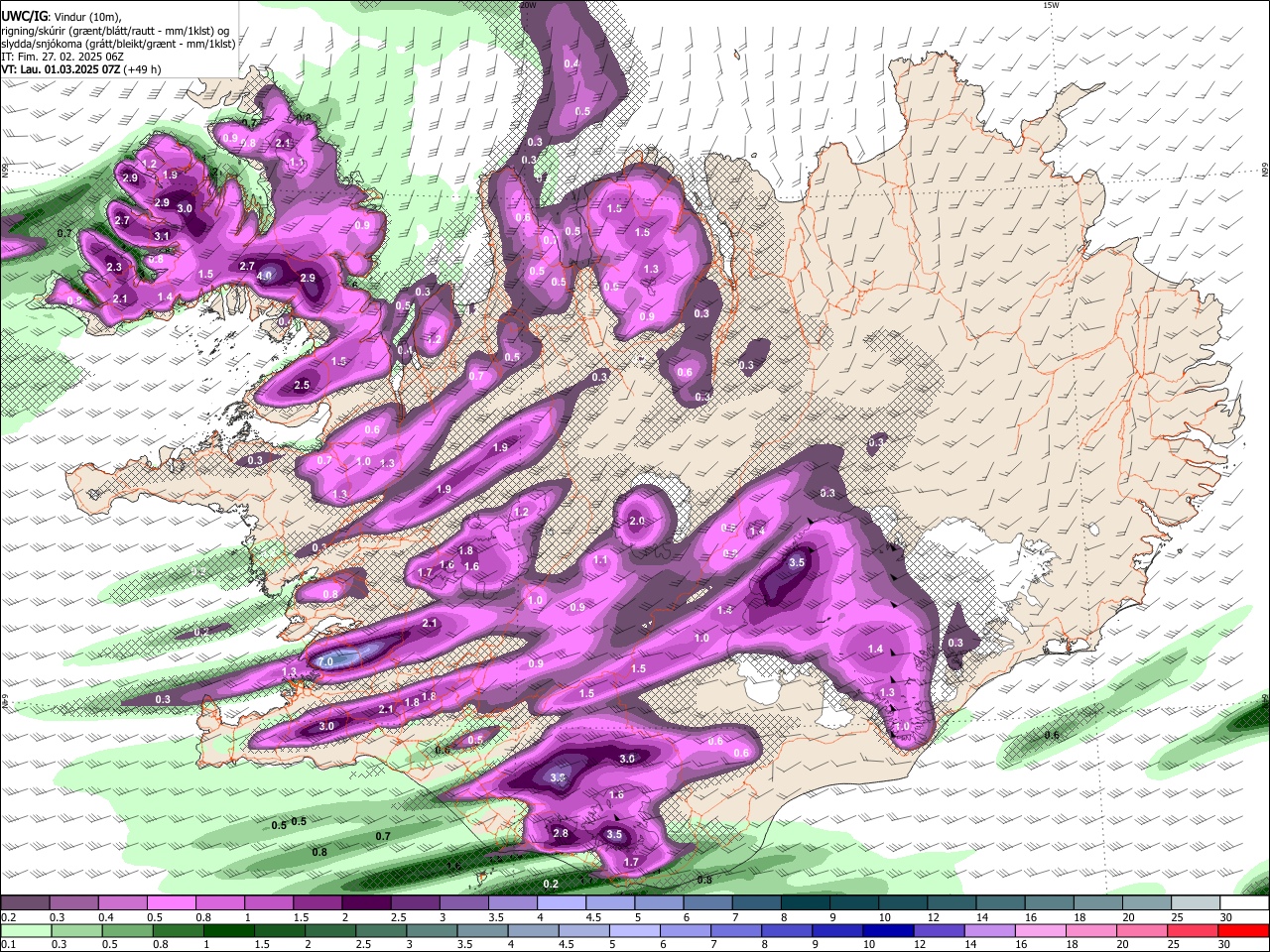Select the violet 12 rain legend swatch

click(940, 931)
